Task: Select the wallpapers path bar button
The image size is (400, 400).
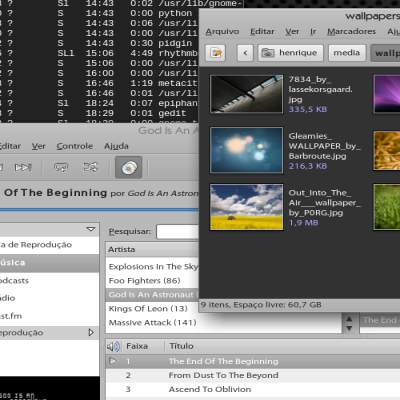Action: click(386, 53)
